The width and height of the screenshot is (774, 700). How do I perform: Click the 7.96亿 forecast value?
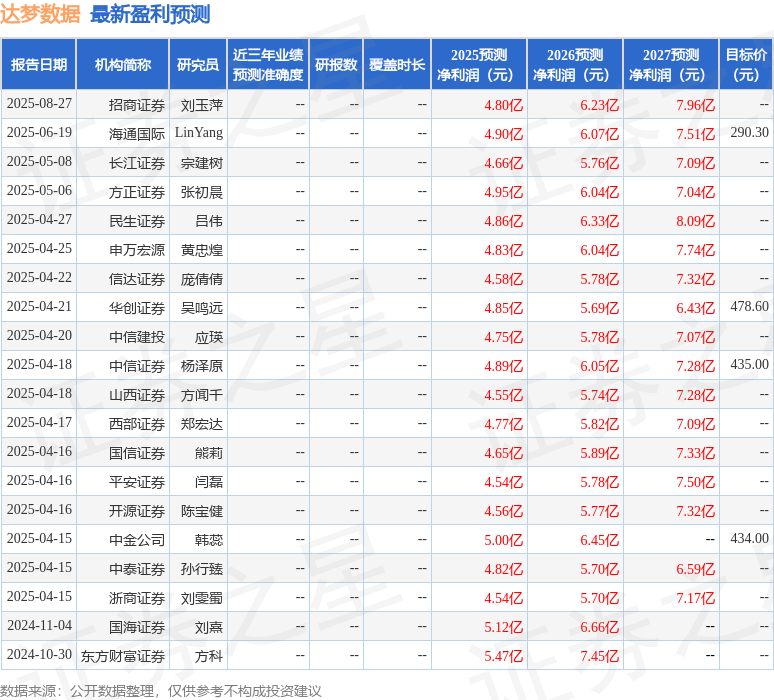pos(695,105)
